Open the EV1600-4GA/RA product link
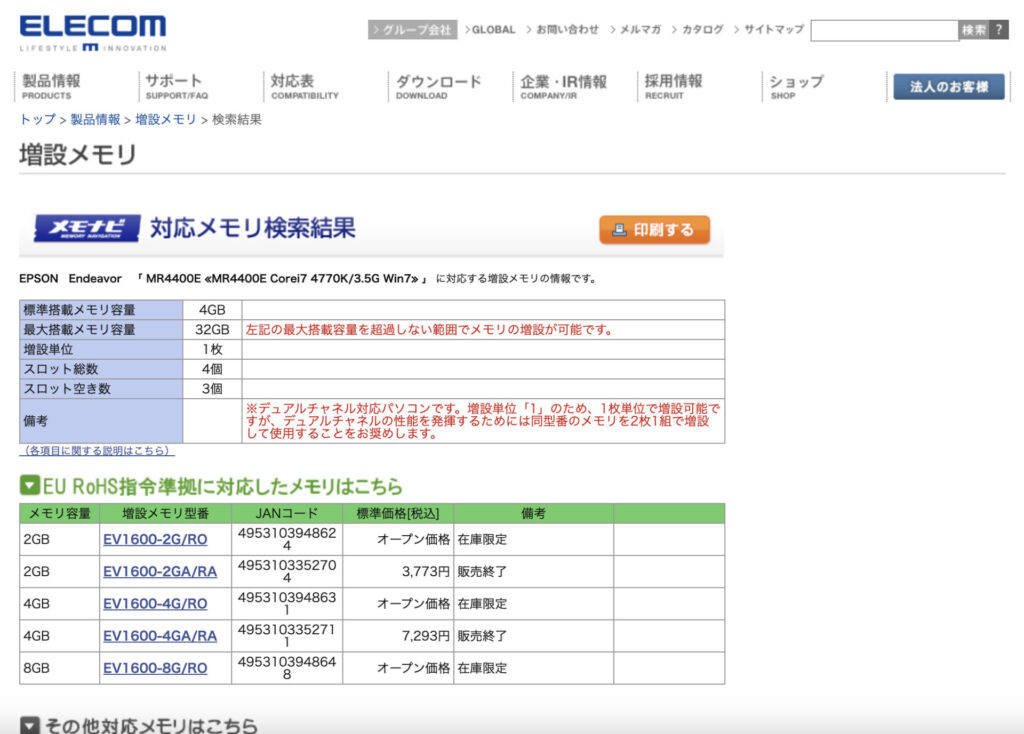 (x=160, y=635)
